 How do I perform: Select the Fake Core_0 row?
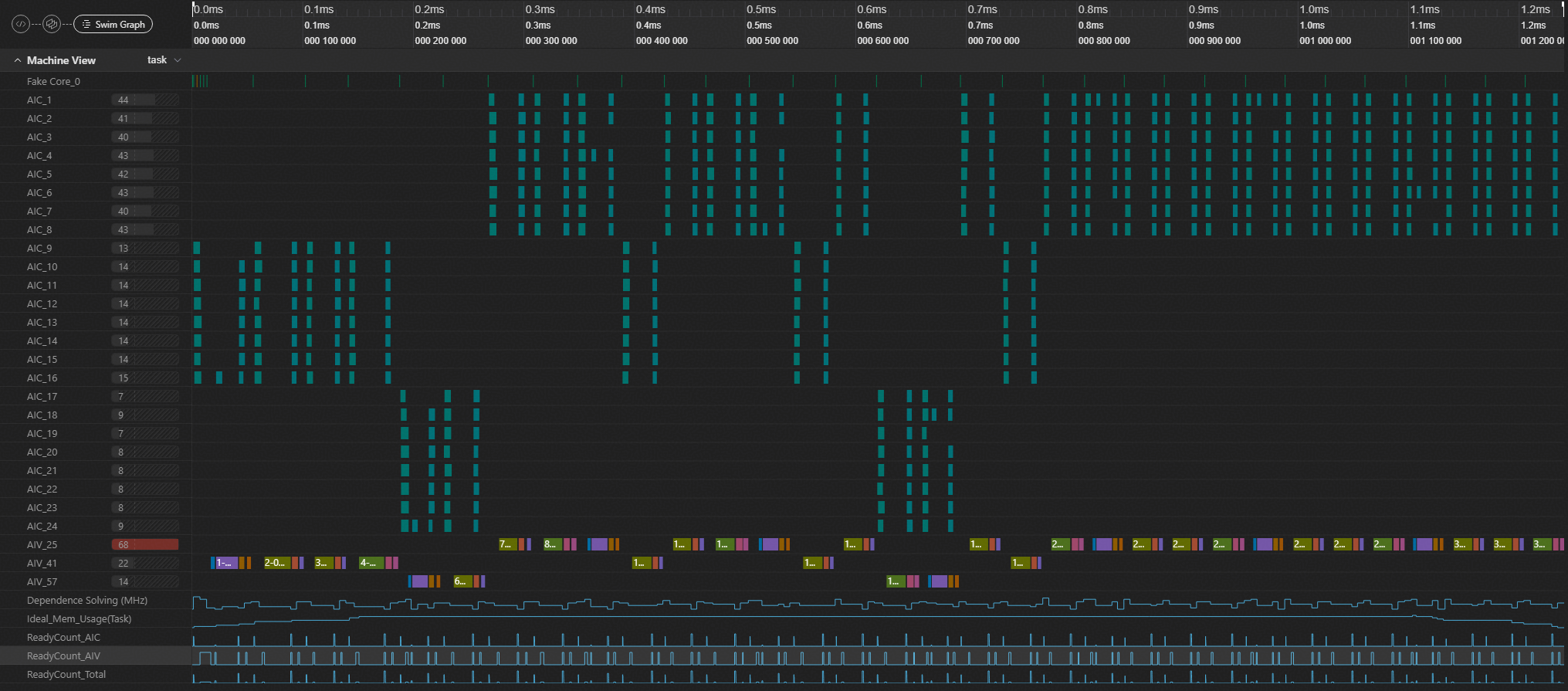tap(53, 82)
